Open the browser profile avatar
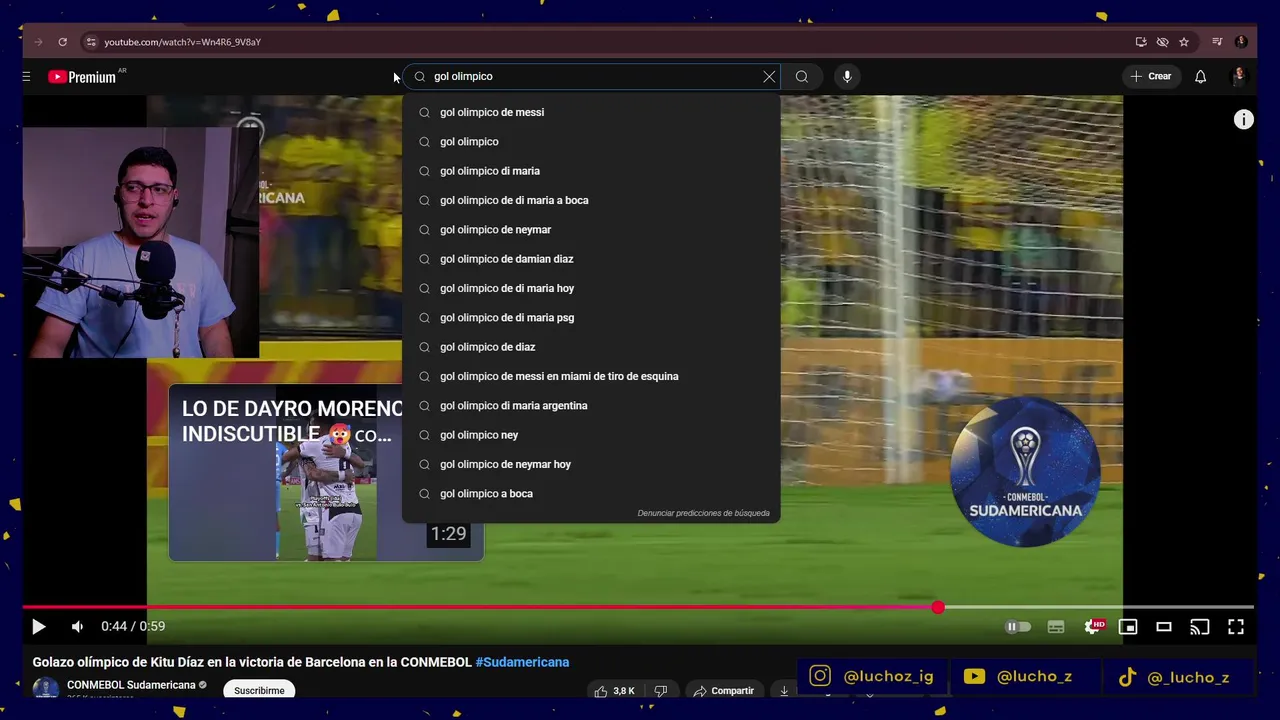The width and height of the screenshot is (1280, 720). (1241, 42)
